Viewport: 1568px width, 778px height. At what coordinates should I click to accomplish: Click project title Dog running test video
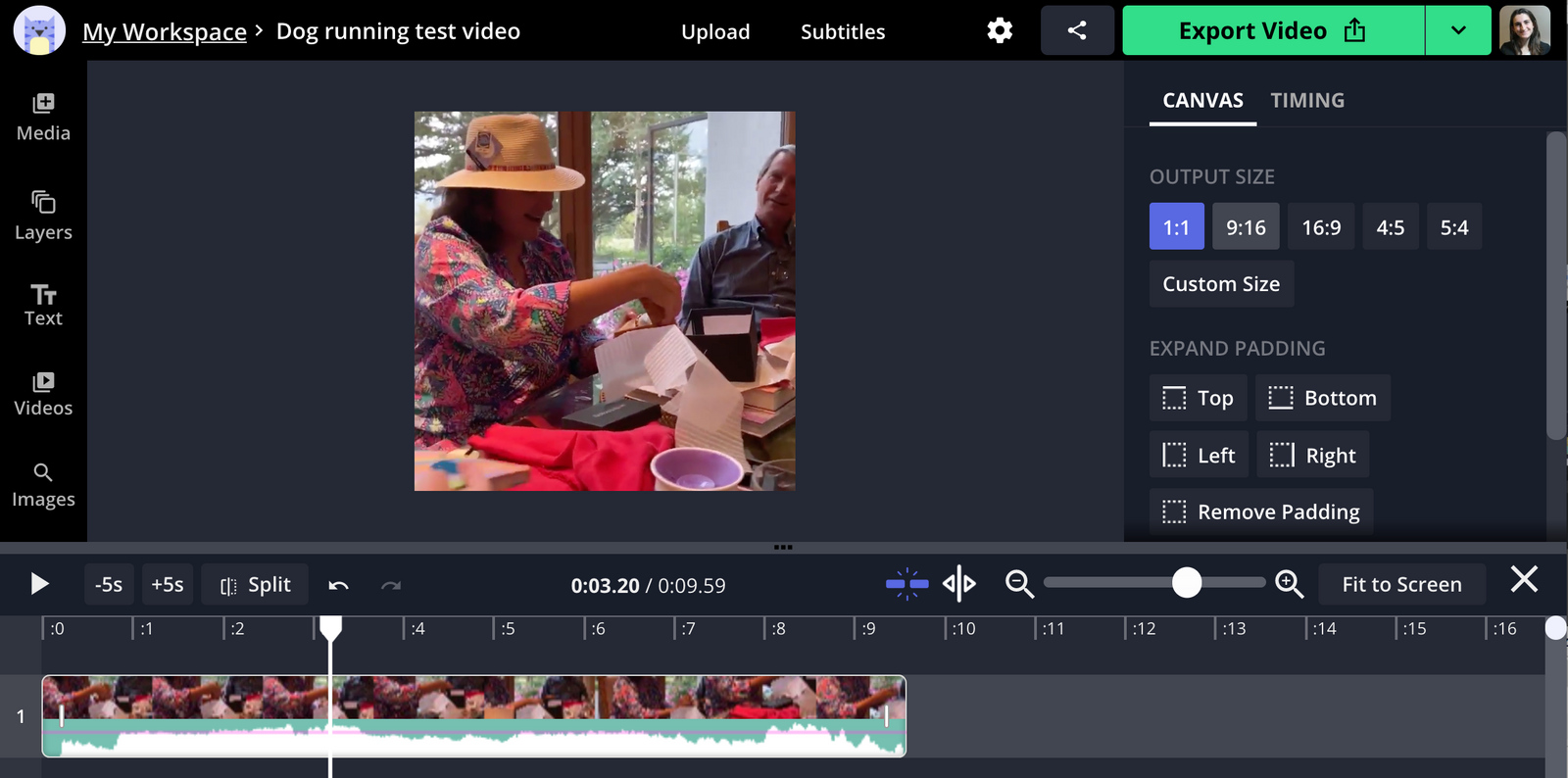pyautogui.click(x=398, y=31)
